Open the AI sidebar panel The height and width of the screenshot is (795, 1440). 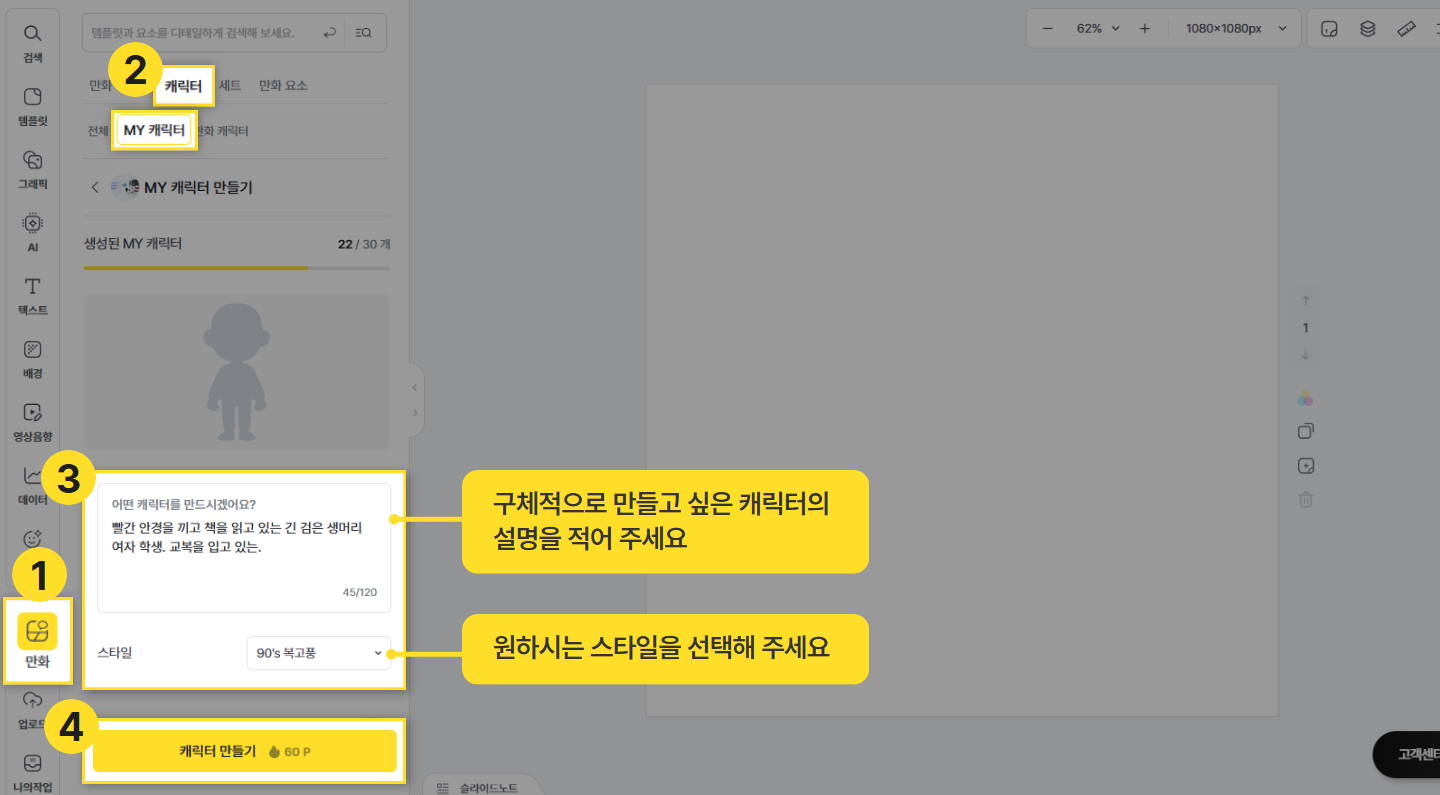(x=32, y=232)
